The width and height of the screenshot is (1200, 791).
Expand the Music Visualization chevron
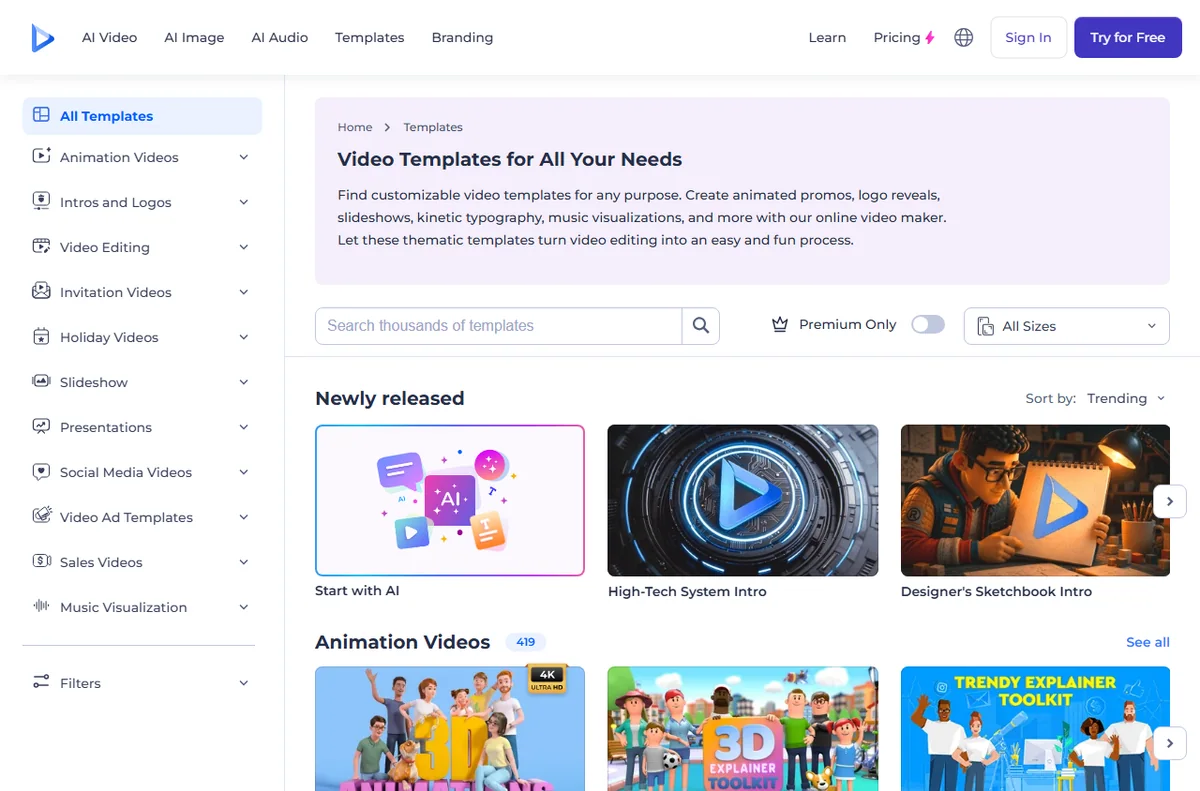(244, 607)
